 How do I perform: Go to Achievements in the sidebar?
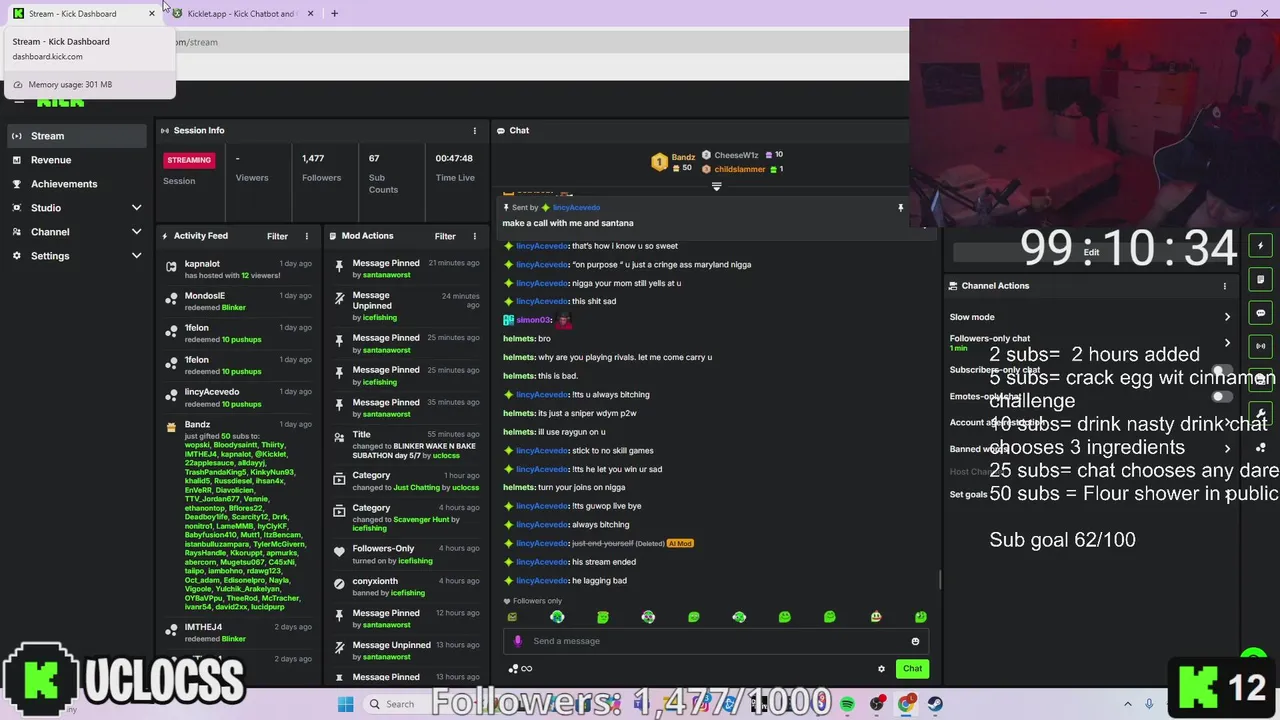76,184
